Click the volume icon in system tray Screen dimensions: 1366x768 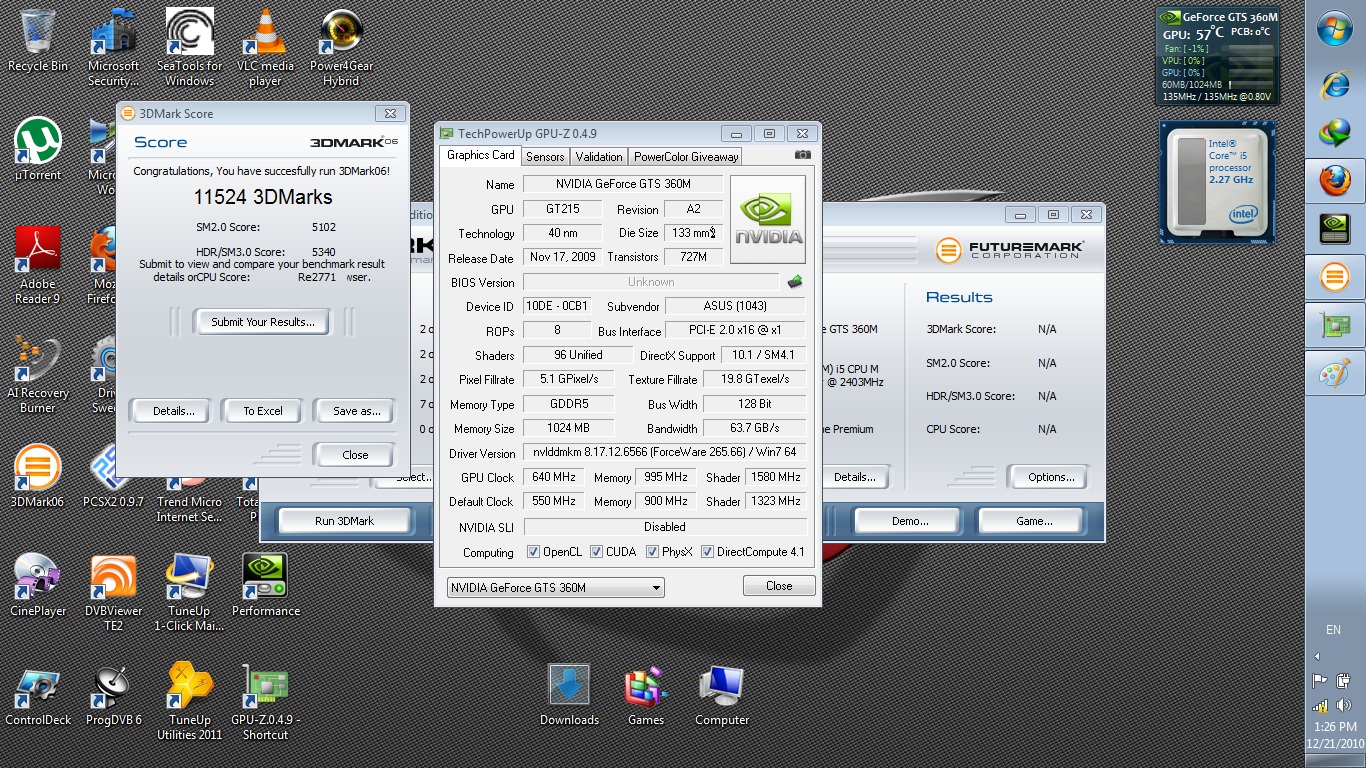[1343, 705]
